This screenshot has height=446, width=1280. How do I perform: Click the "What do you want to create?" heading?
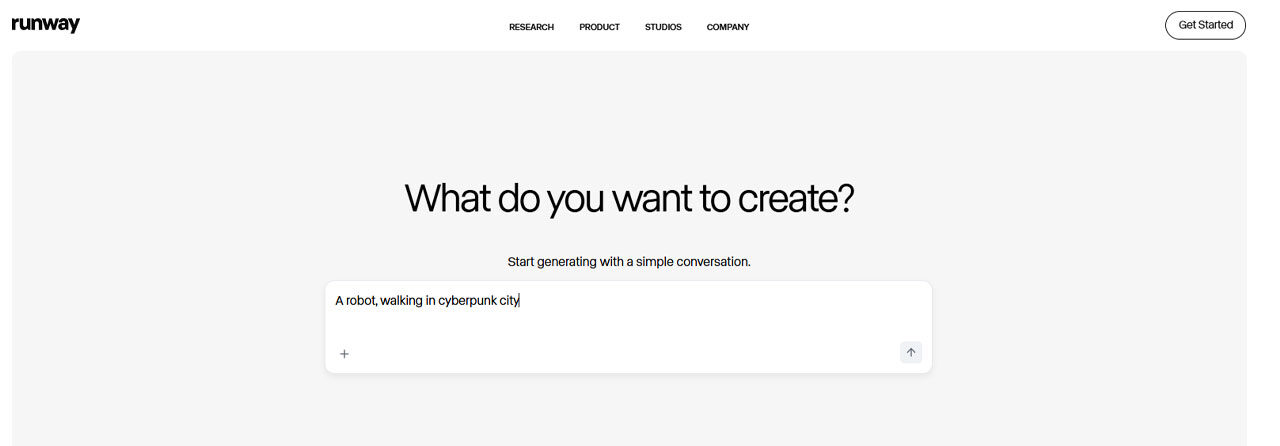tap(629, 199)
